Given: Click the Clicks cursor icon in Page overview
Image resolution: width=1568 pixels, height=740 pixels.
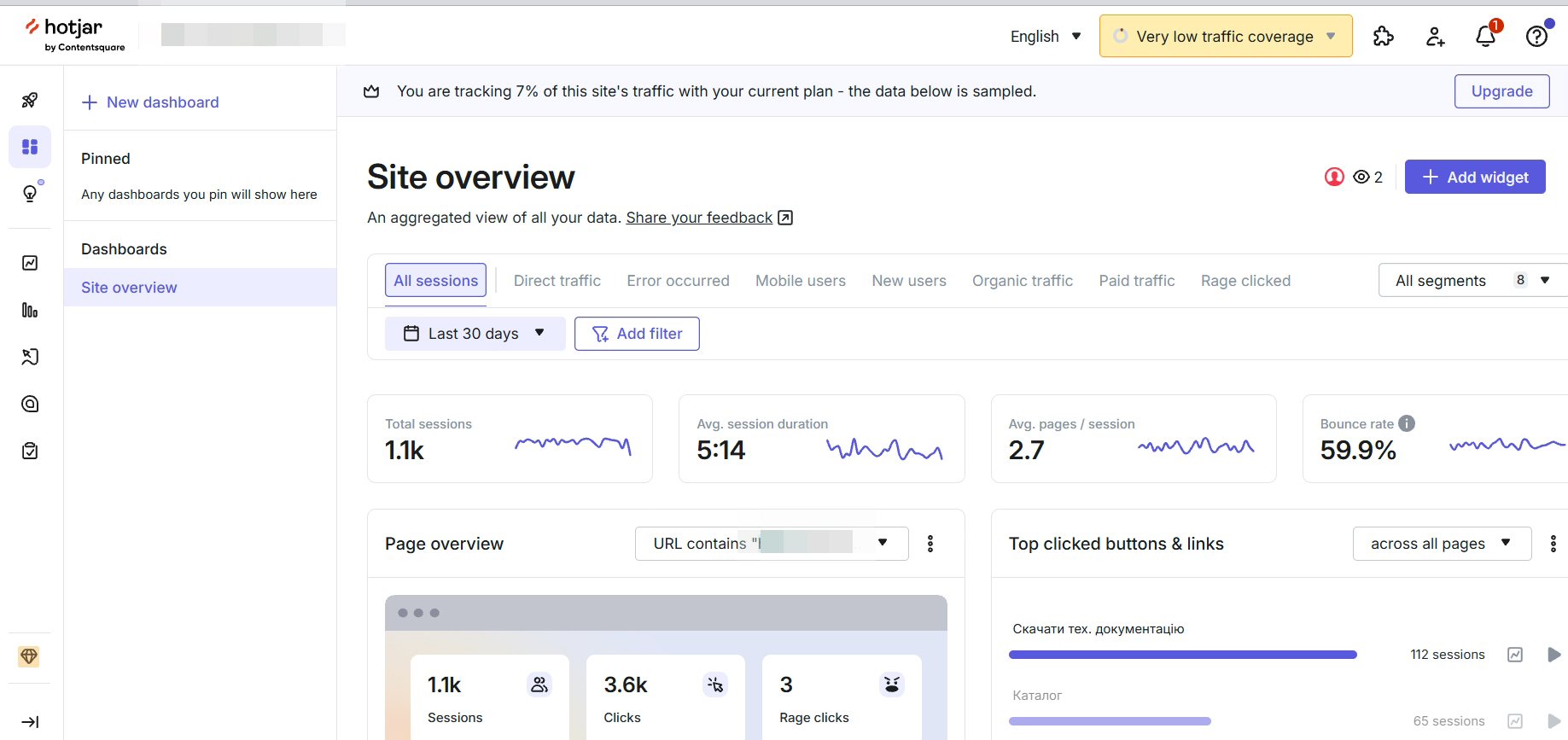Looking at the screenshot, I should coord(715,685).
